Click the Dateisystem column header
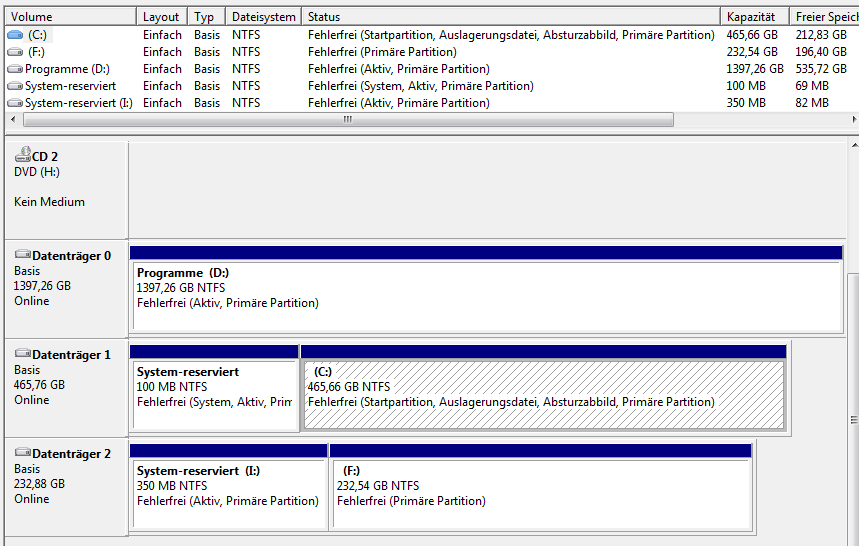The image size is (859, 546). pyautogui.click(x=263, y=17)
